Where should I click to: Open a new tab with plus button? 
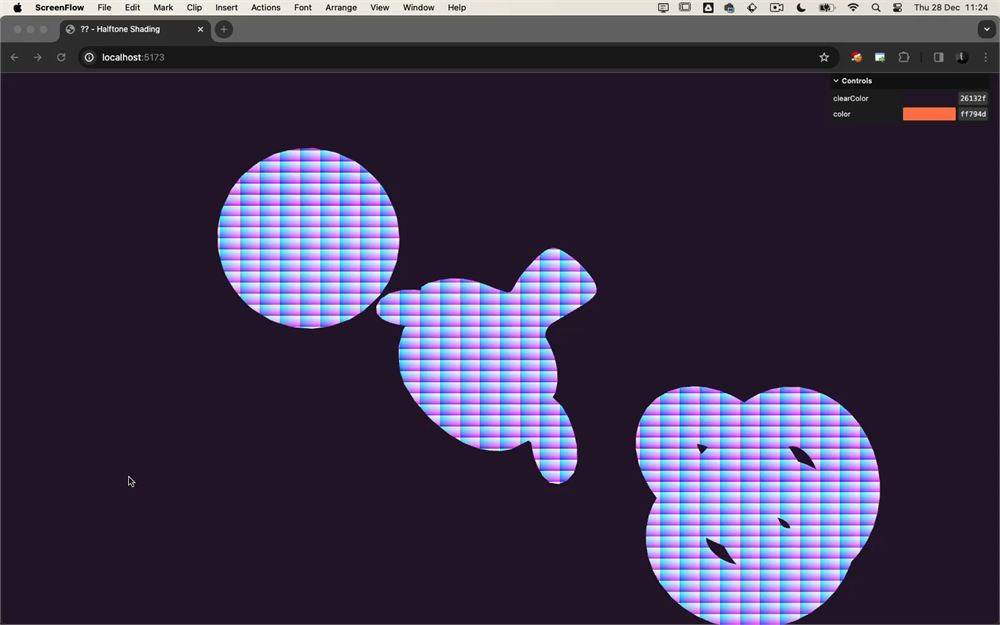tap(224, 29)
